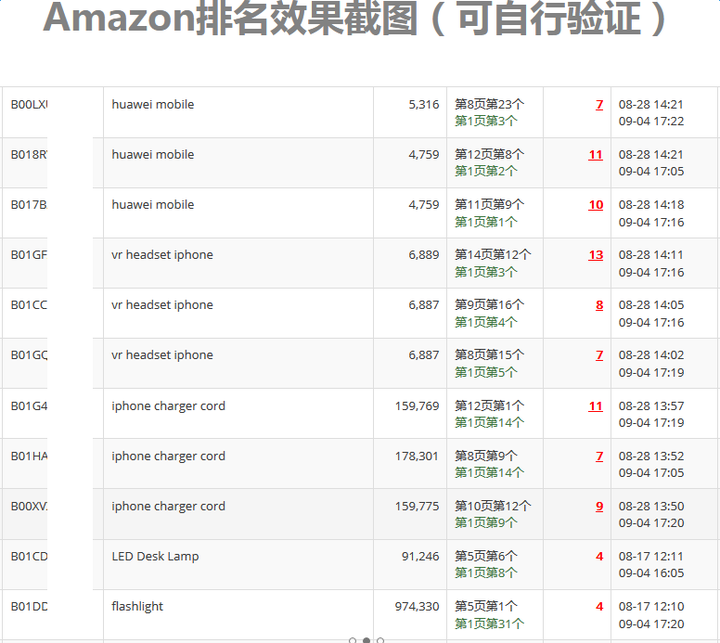The width and height of the screenshot is (720, 643).
Task: Select timestamp '08-28 13:57'
Action: click(651, 406)
